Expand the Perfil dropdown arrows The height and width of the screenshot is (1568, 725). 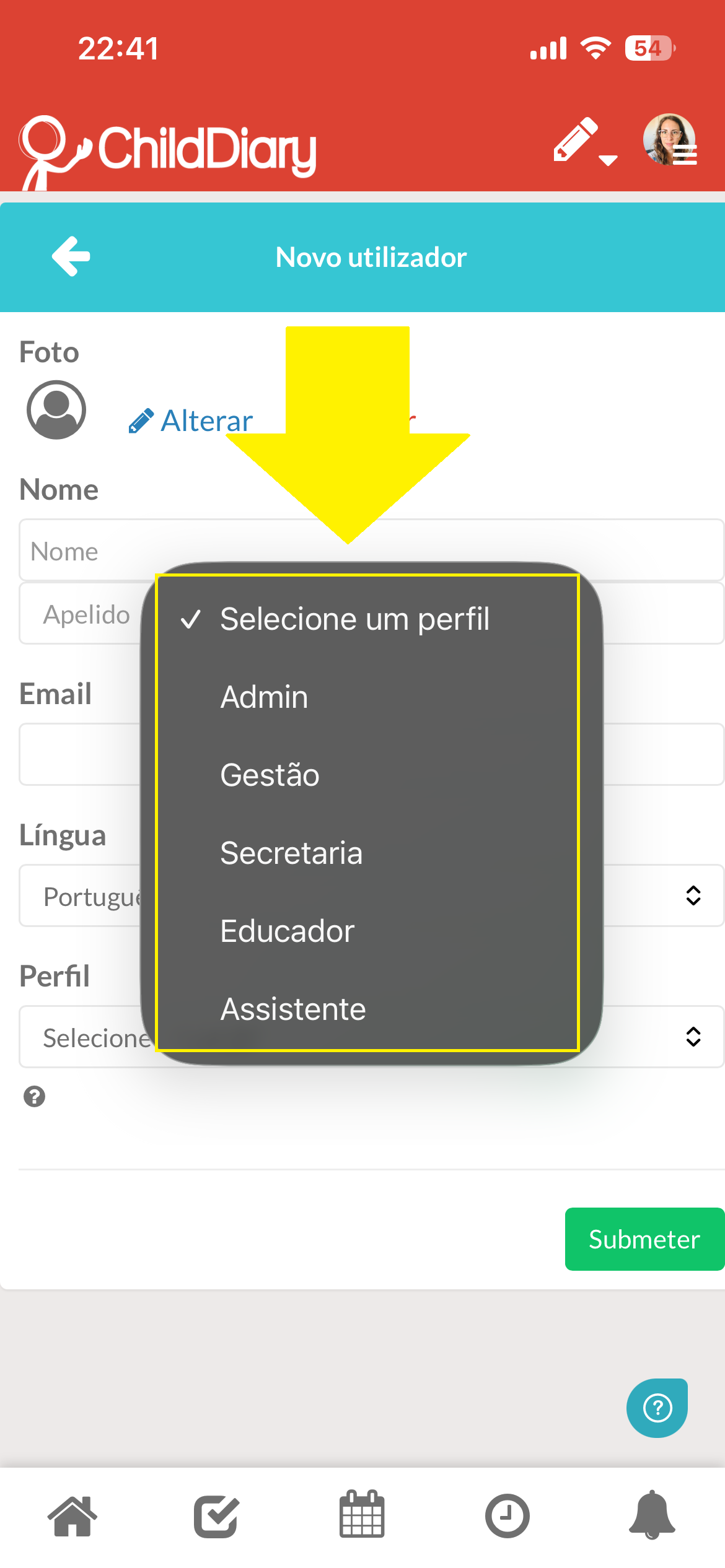[693, 1037]
